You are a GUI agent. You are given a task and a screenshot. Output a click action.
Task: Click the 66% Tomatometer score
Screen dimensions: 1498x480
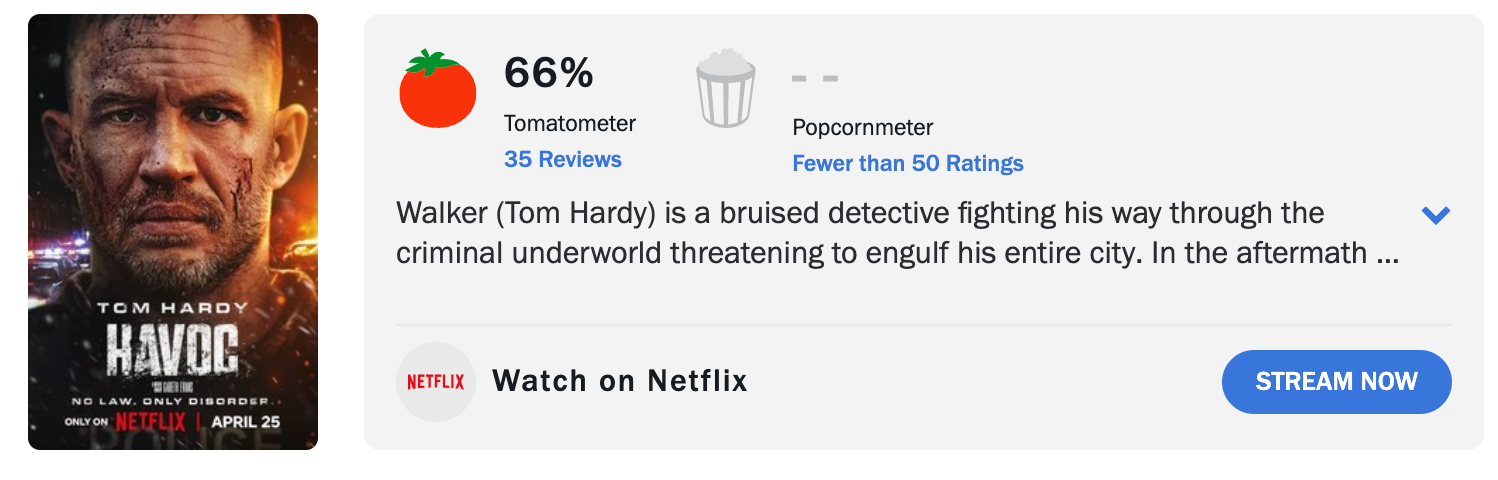[549, 73]
